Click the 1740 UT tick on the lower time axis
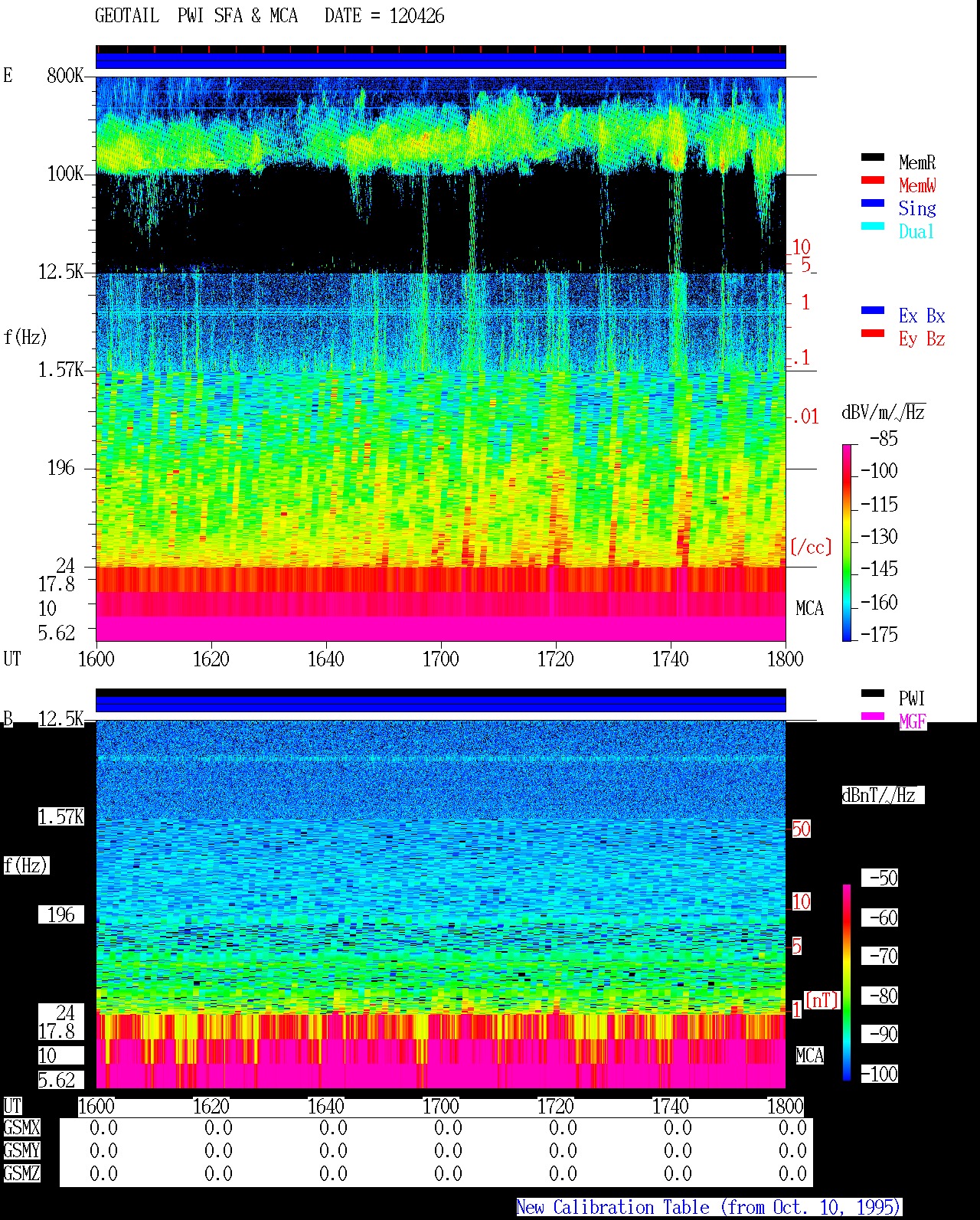The image size is (980, 1220). [670, 1106]
